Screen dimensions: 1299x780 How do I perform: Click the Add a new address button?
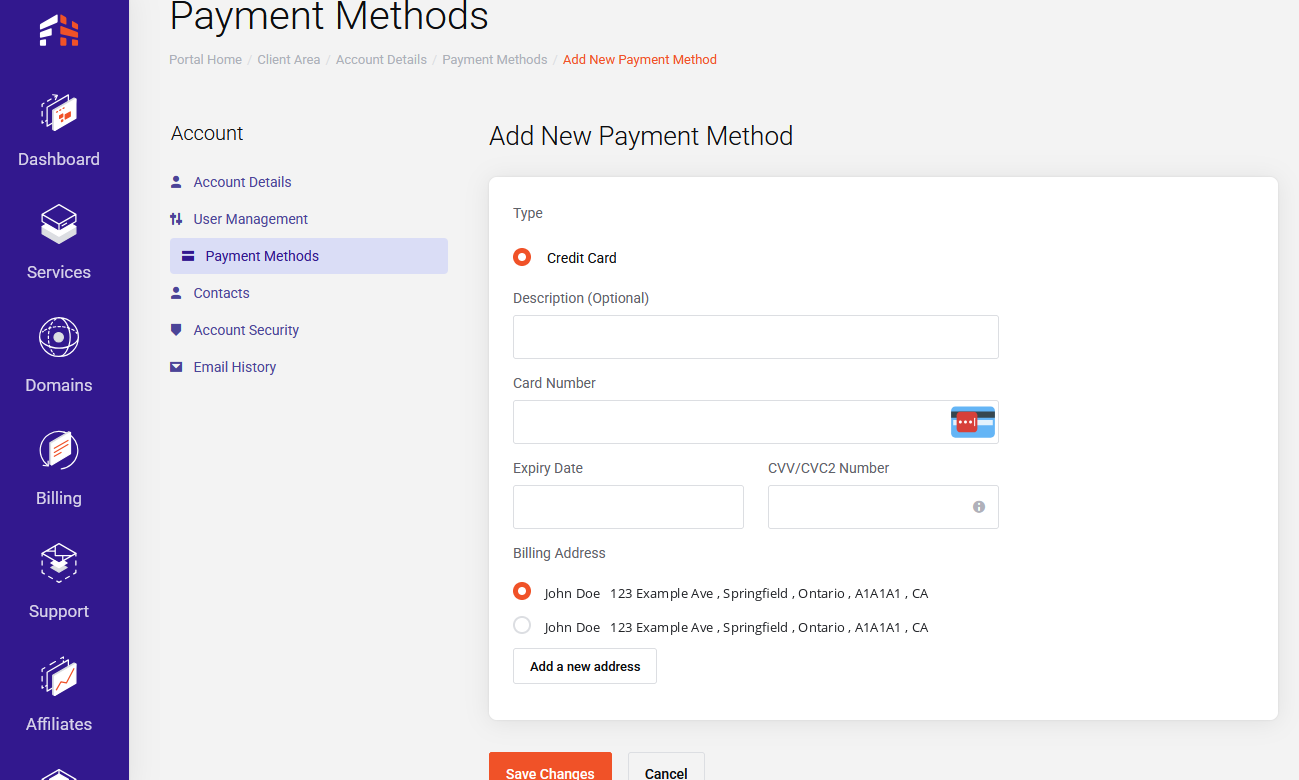[x=585, y=666]
